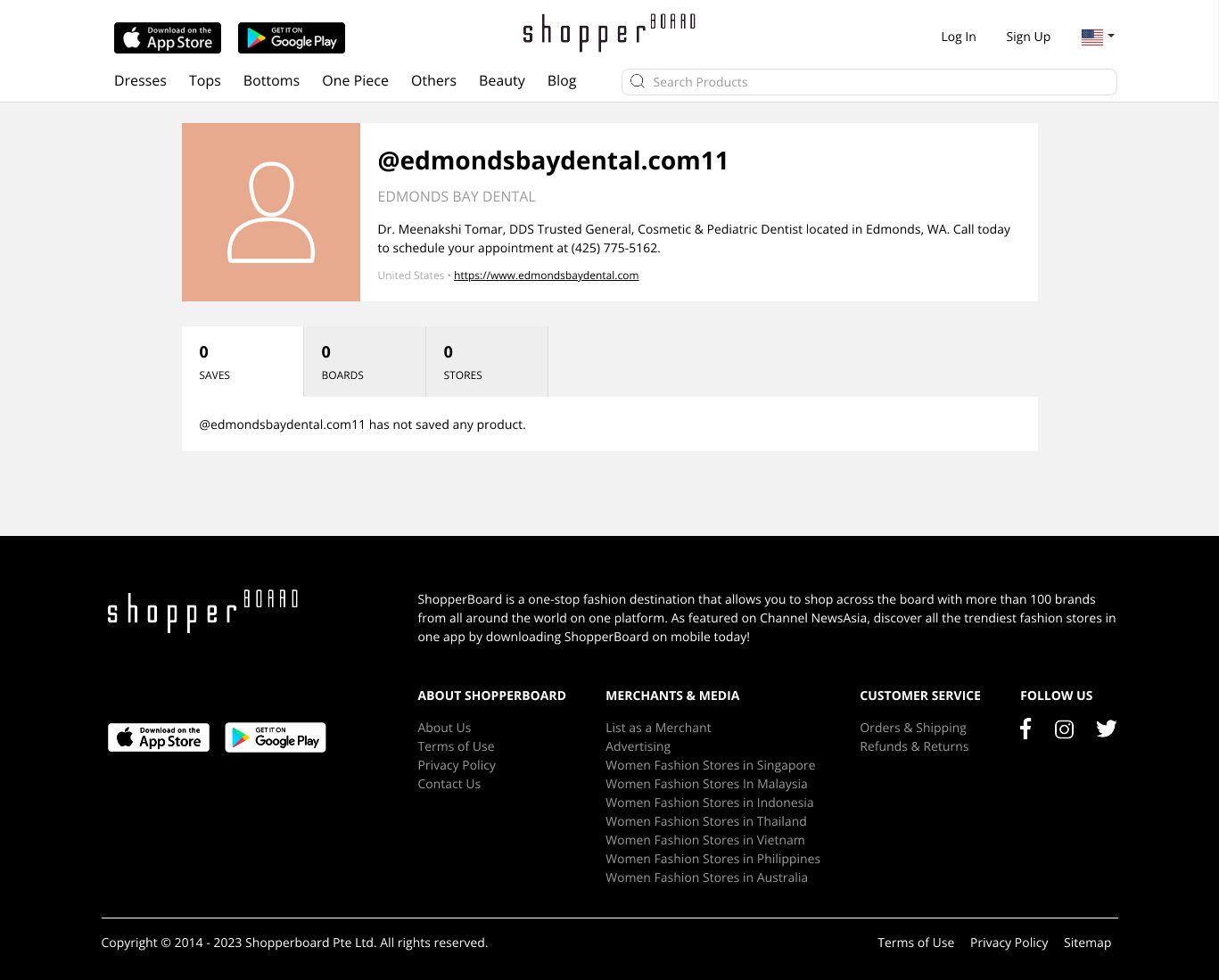
Task: Switch to the Stores tab
Action: (x=486, y=361)
